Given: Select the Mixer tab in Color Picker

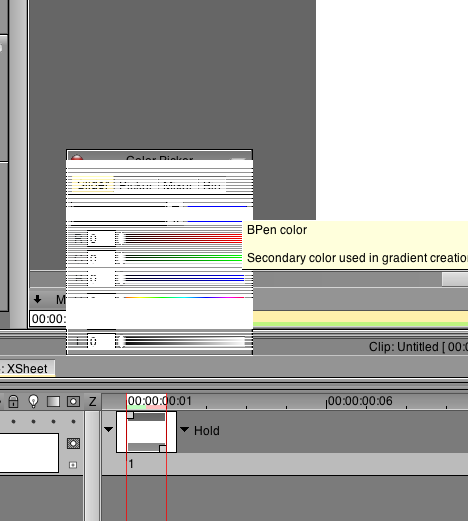Looking at the screenshot, I should pyautogui.click(x=177, y=185).
